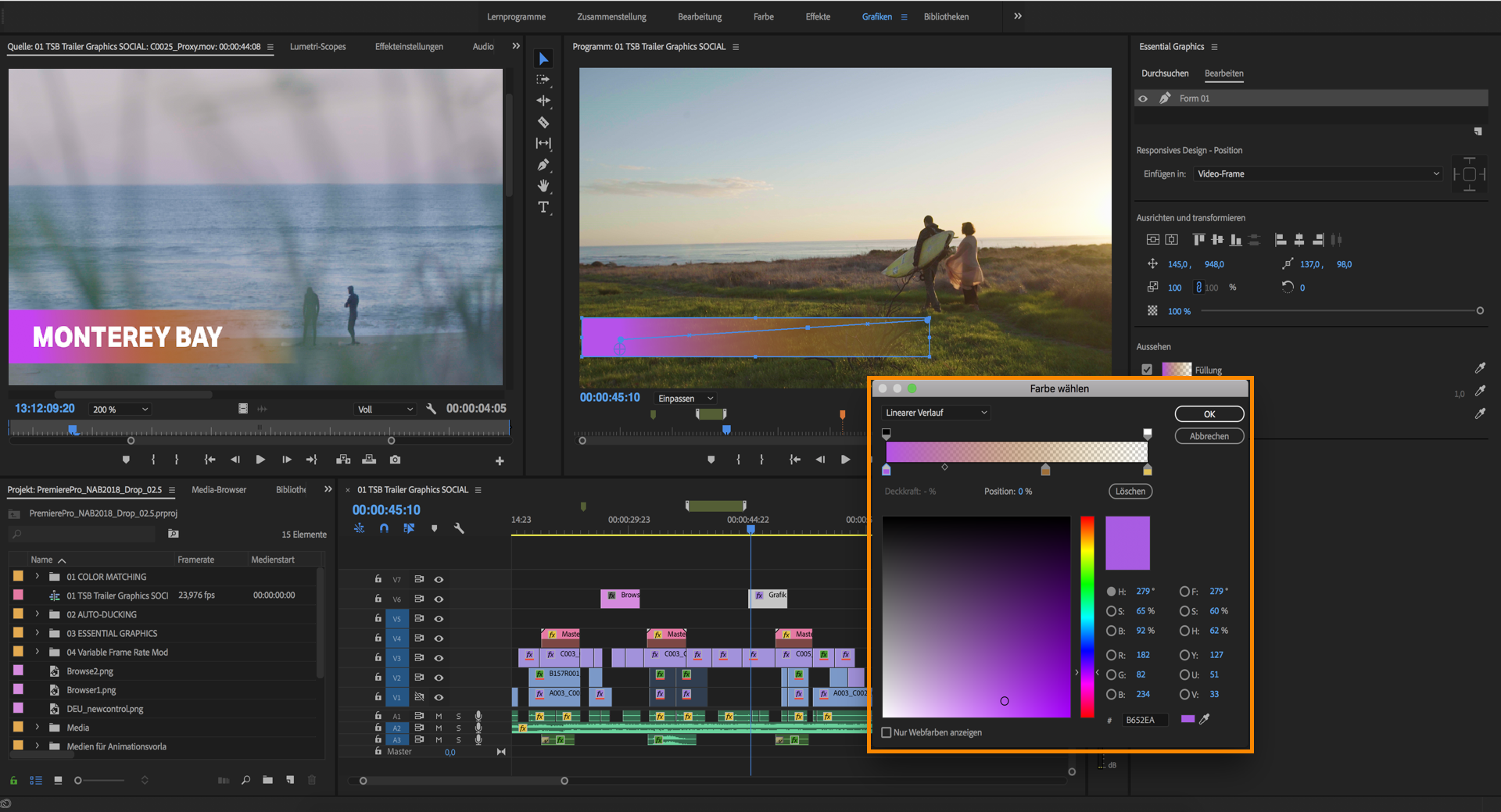
Task: Pick color with eyedropper beside hex field
Action: tap(1205, 719)
